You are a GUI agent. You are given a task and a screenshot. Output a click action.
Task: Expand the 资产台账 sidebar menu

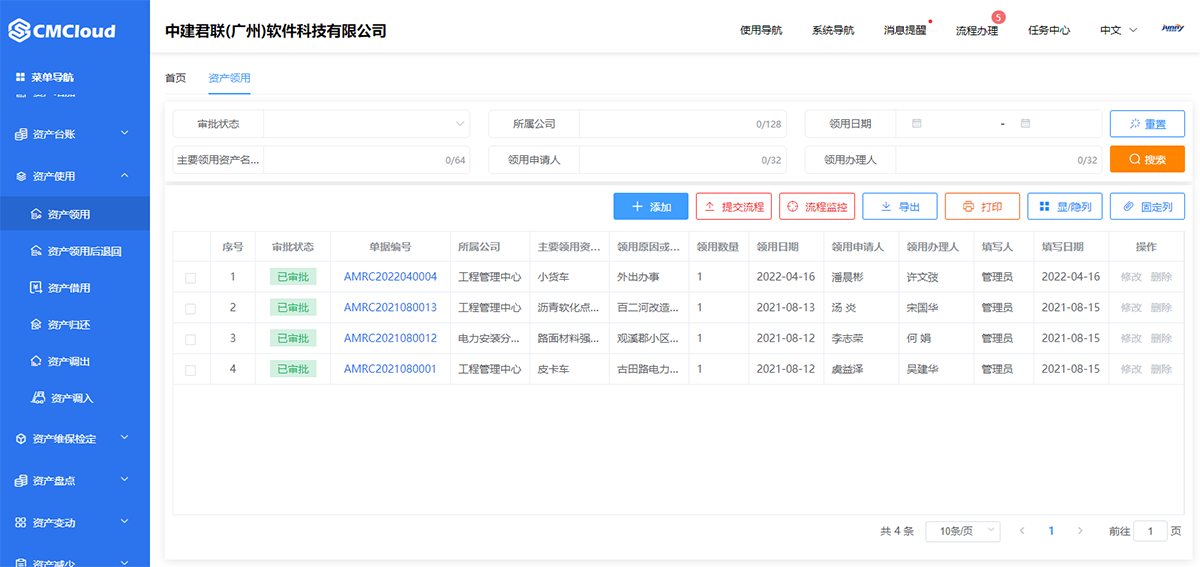coord(124,133)
